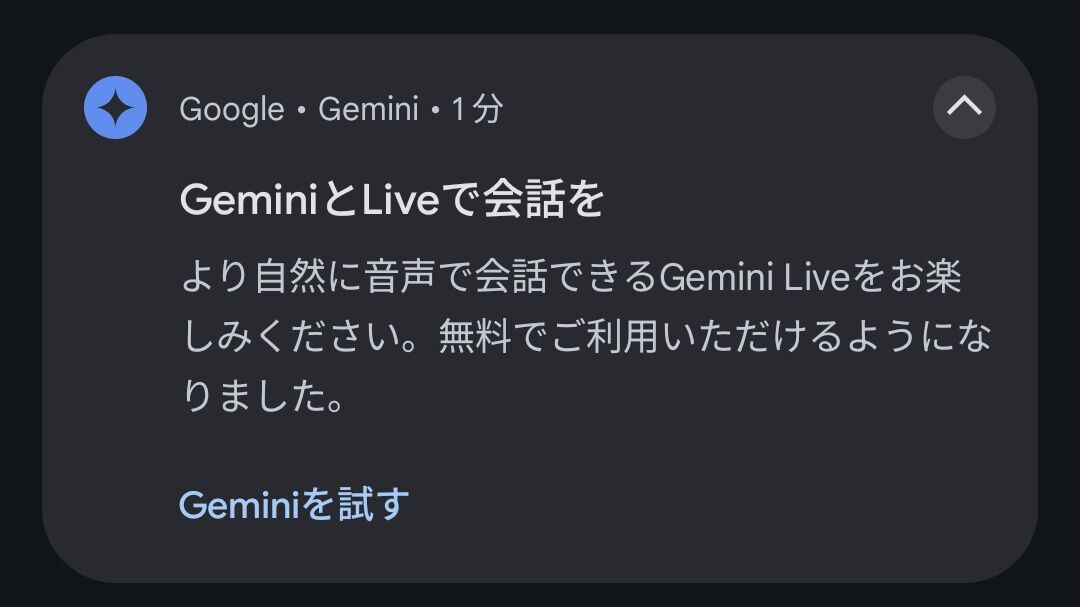Tap body text line starting "しみください"
The width and height of the screenshot is (1080, 607).
(x=587, y=337)
